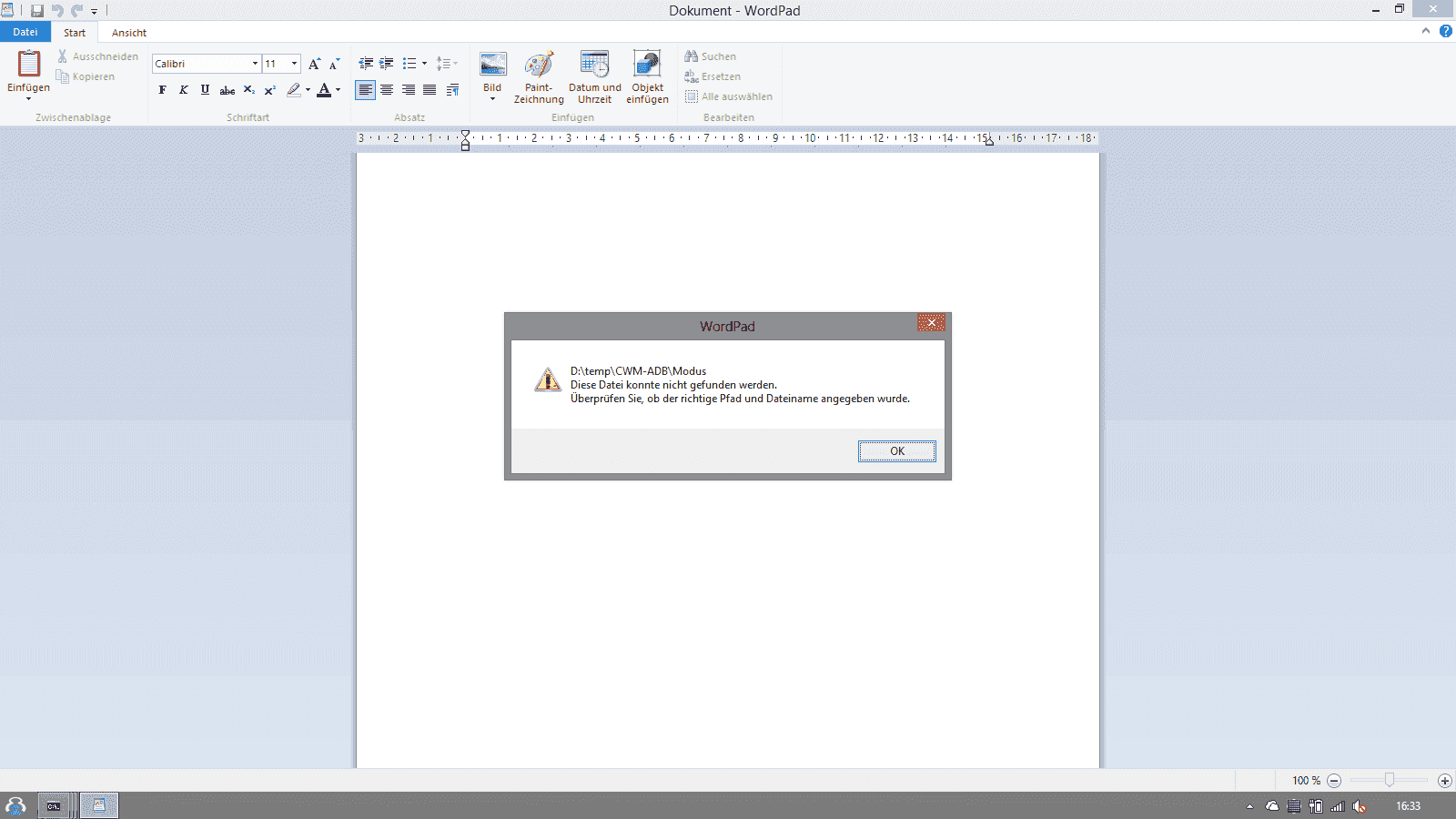Save the document via quick access toolbar
This screenshot has height=819, width=1456.
click(37, 11)
